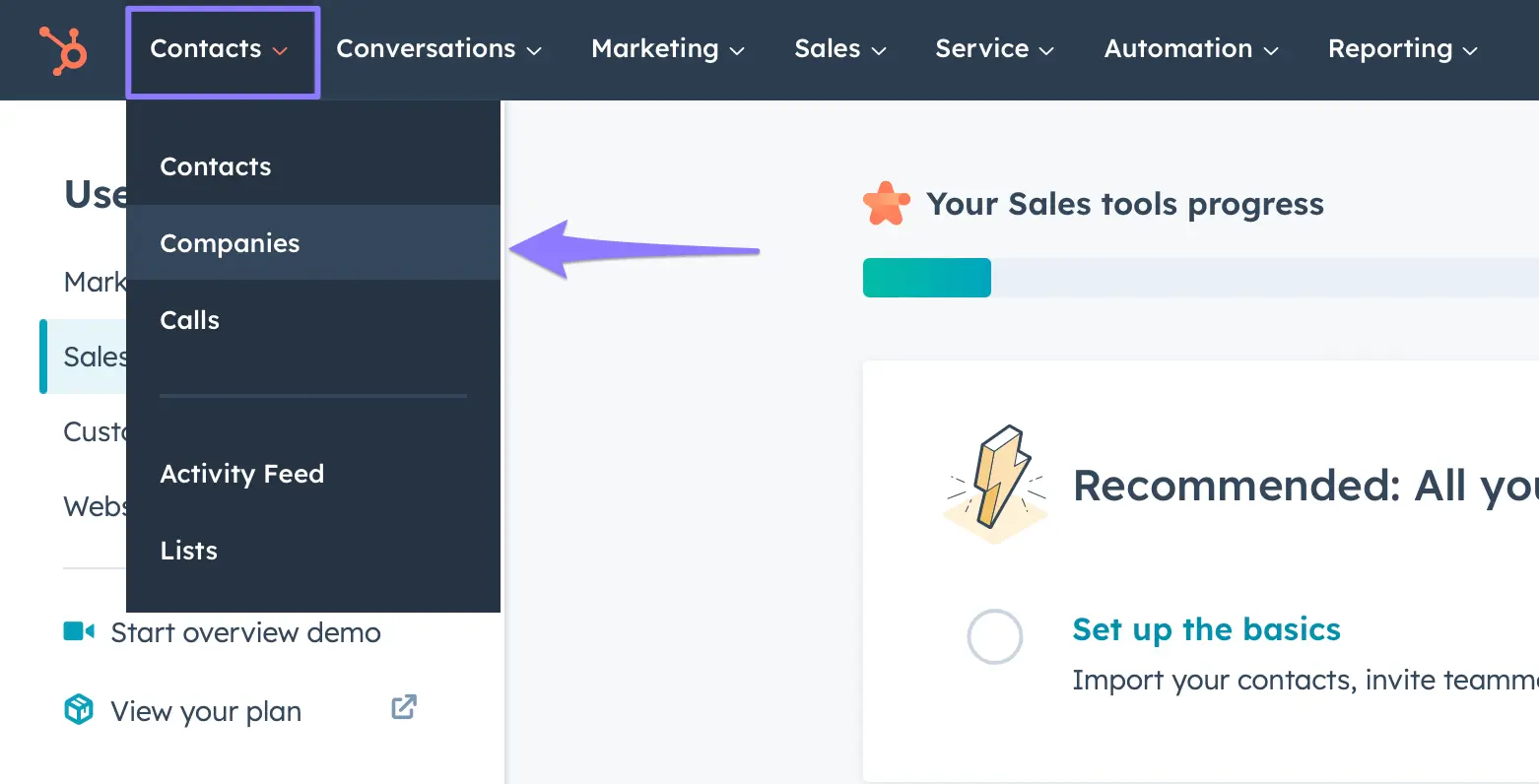
Task: Open the Set up the basics link
Action: [1206, 629]
